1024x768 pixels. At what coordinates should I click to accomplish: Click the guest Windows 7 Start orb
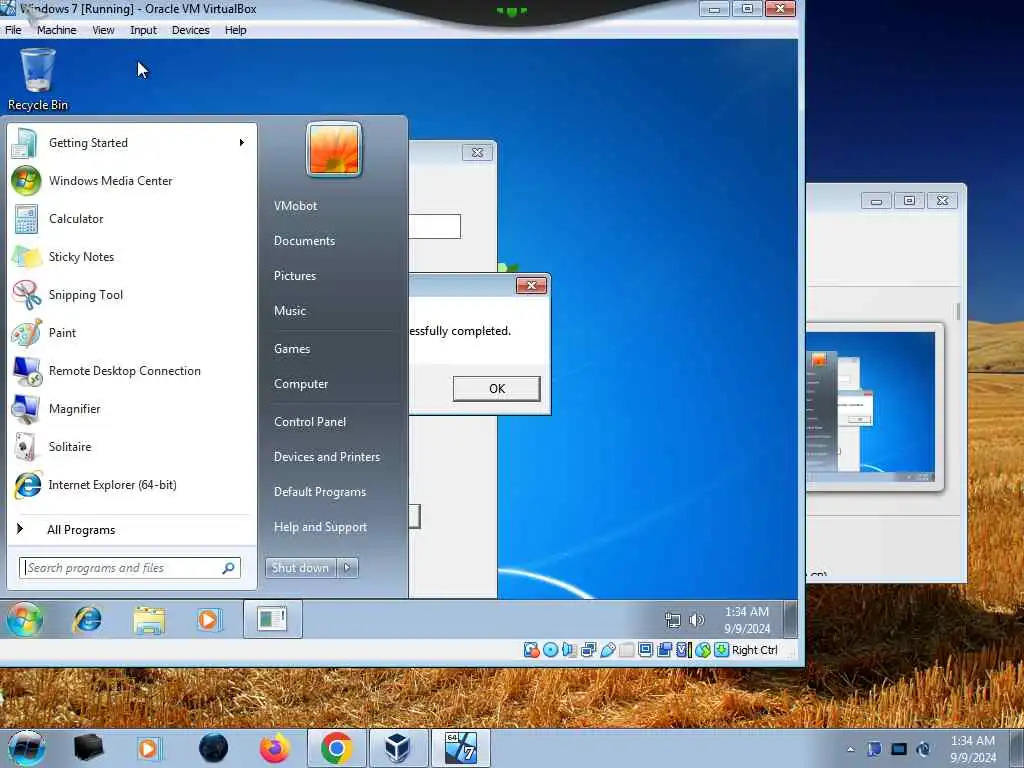coord(24,618)
